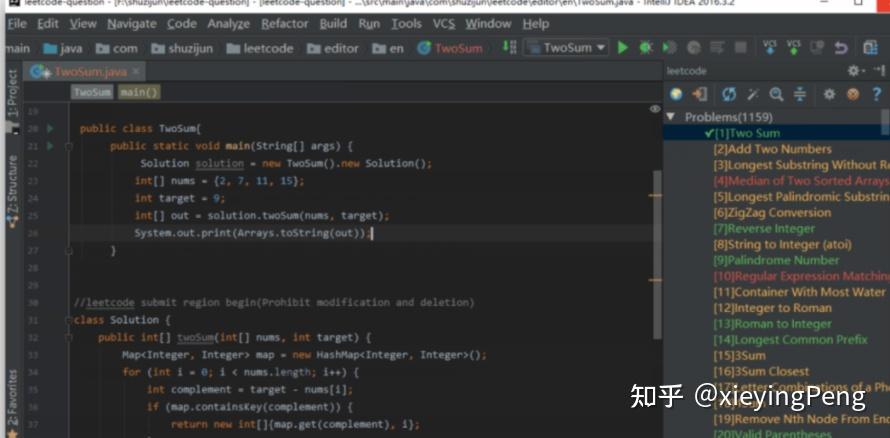Screen dimensions: 890x438
Task: Open leetcode help question mark icon
Action: coord(877,94)
